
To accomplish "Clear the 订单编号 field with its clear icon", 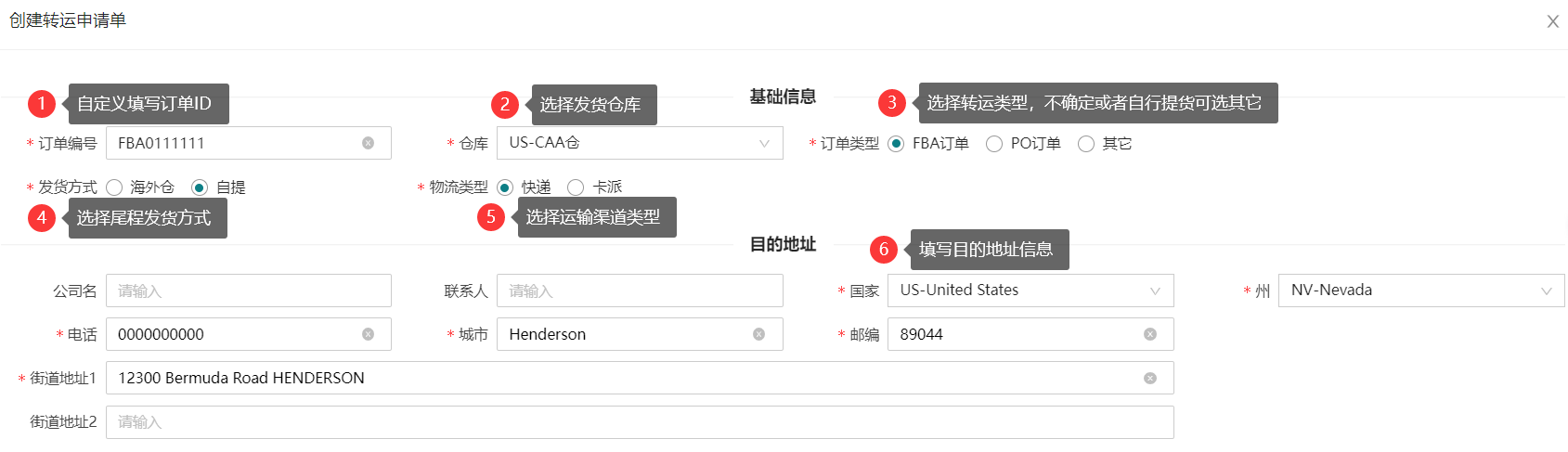I will 368,143.
